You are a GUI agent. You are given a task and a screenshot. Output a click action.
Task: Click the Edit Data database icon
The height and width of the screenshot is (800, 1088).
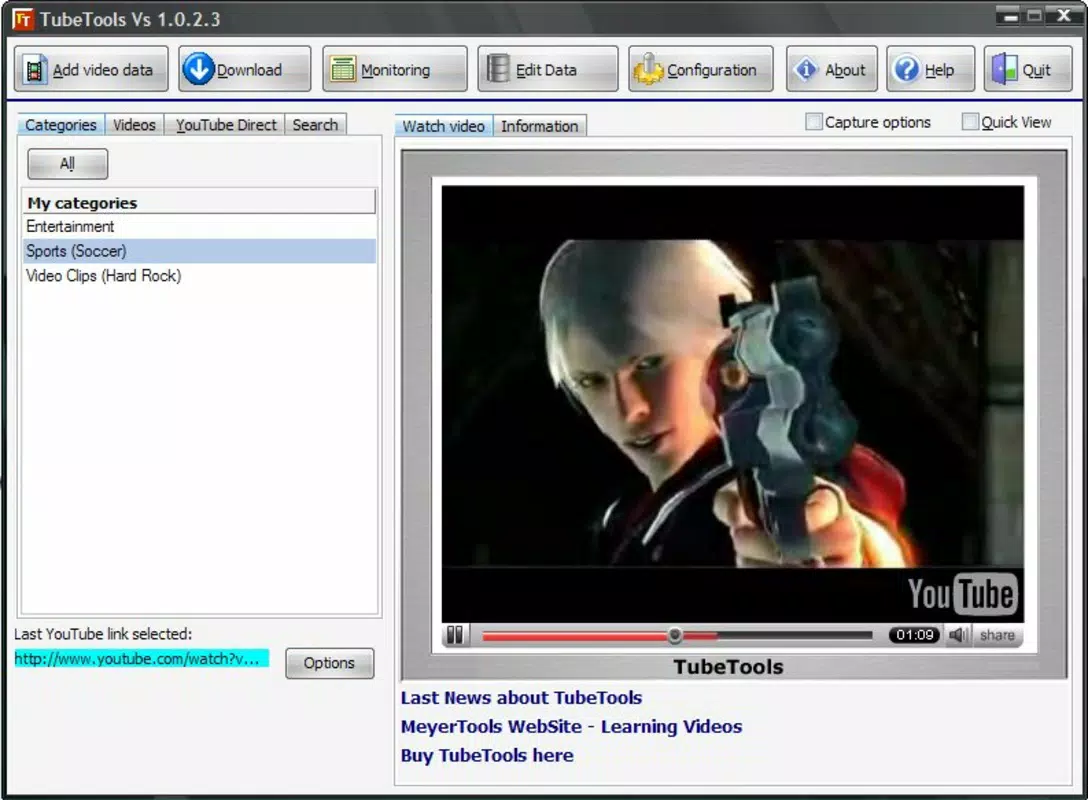point(498,69)
